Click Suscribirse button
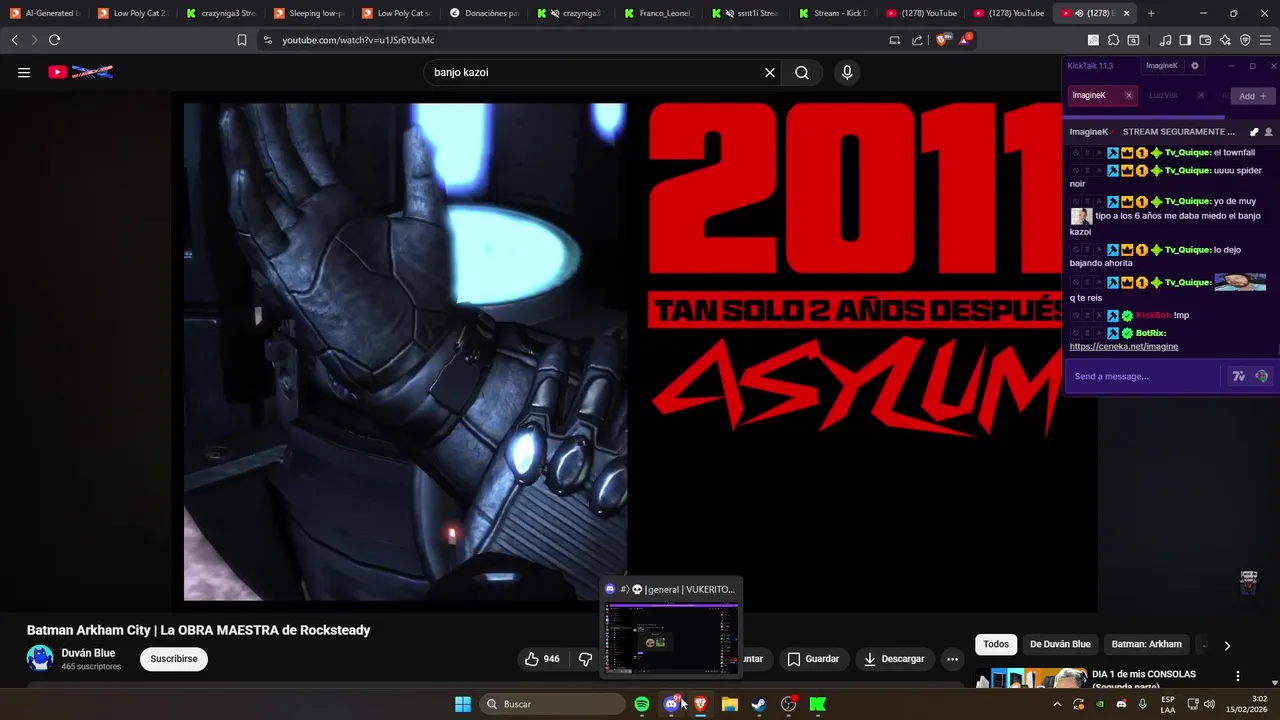 [x=174, y=659]
